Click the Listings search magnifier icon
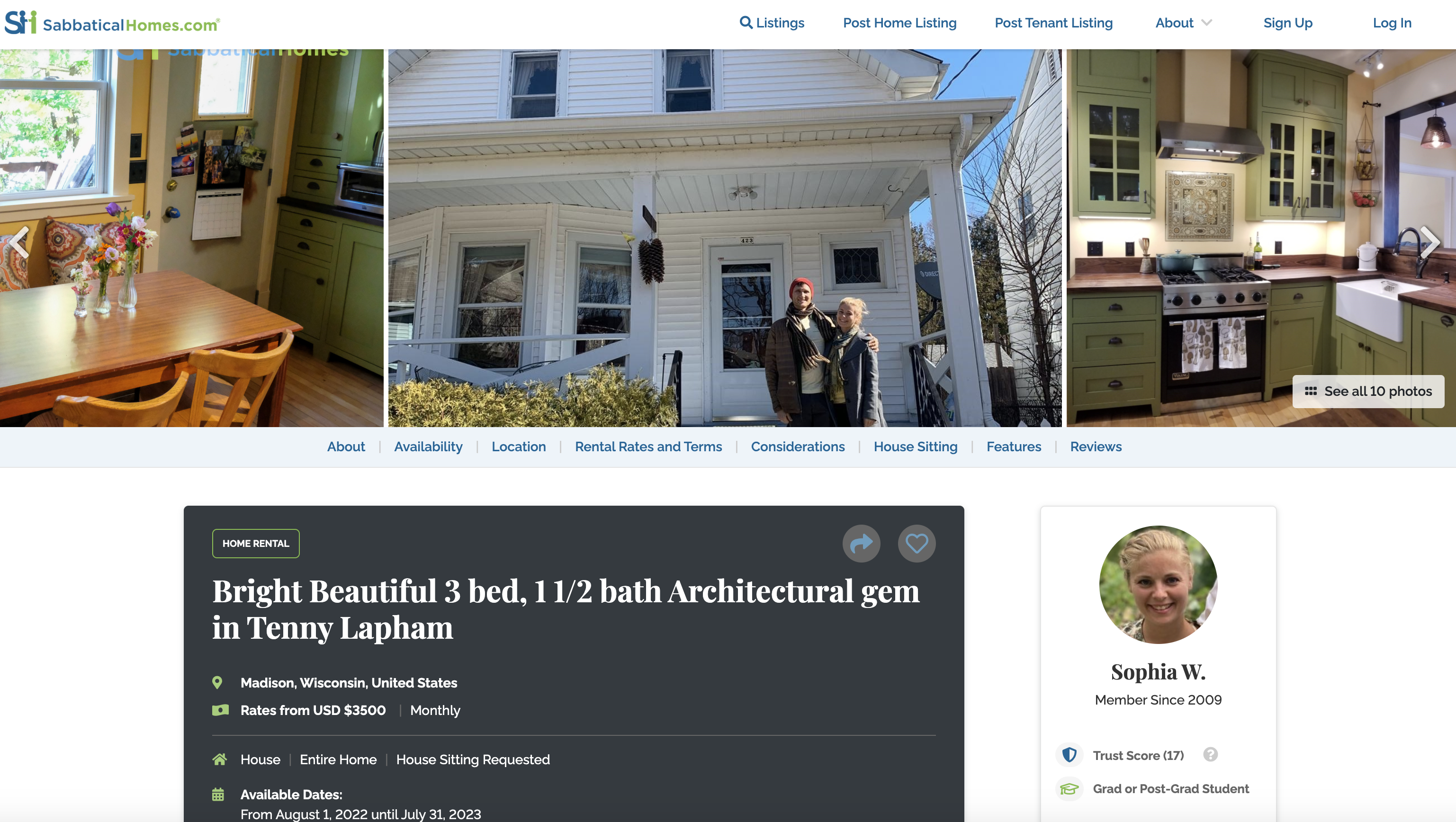Screen dimensions: 1456x822 pos(746,23)
